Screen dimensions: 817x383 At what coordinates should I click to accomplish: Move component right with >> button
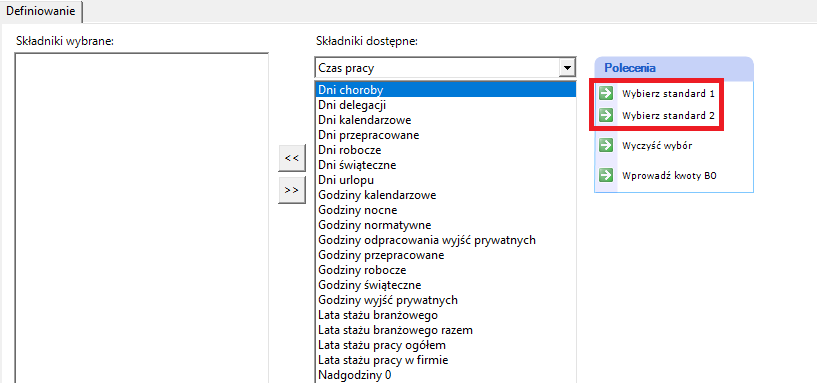[292, 190]
